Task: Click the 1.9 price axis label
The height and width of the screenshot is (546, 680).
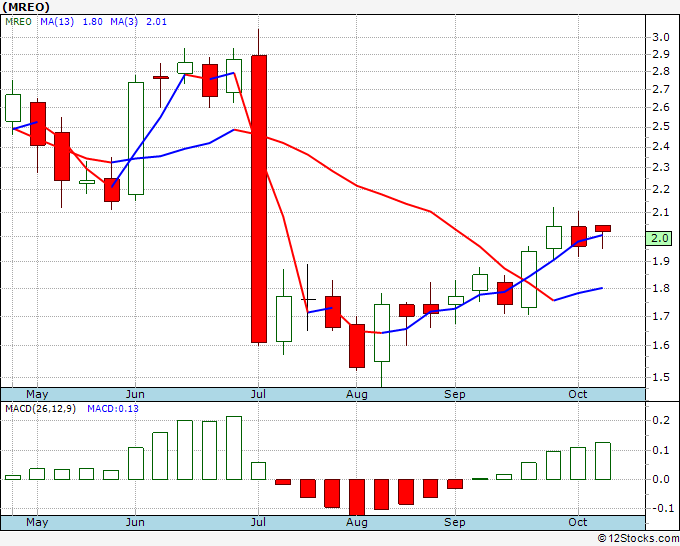Action: (x=661, y=261)
